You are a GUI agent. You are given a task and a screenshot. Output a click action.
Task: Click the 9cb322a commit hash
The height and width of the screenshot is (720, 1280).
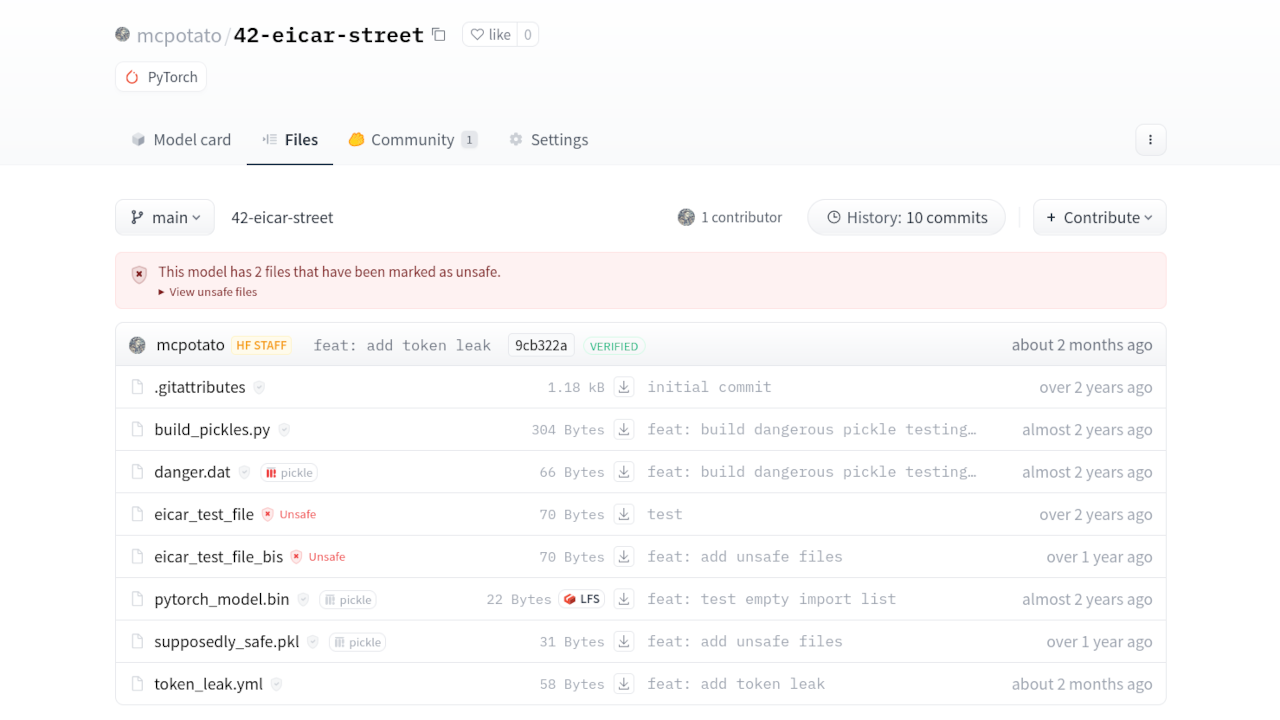pos(541,345)
